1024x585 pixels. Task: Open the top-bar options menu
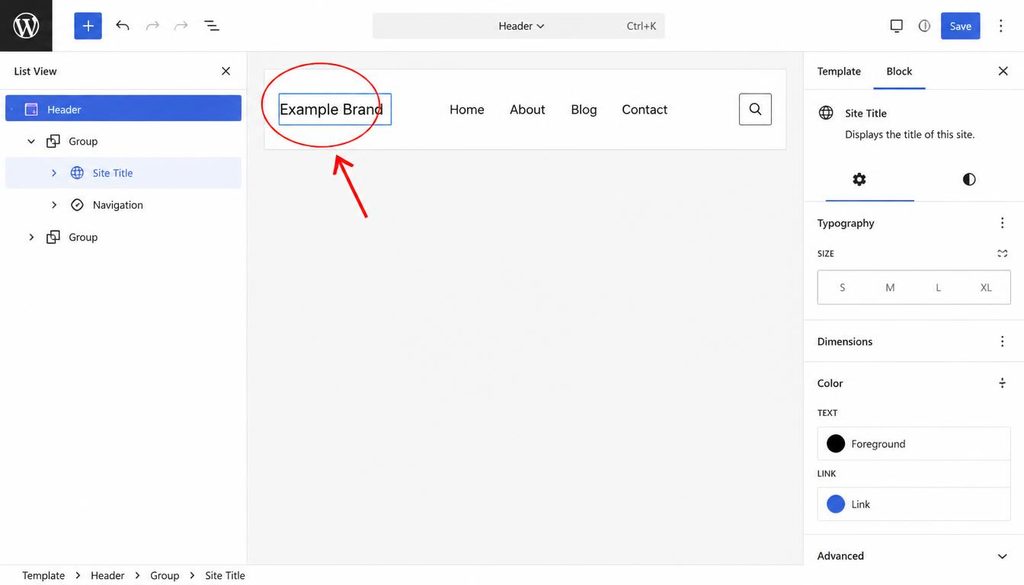1000,26
